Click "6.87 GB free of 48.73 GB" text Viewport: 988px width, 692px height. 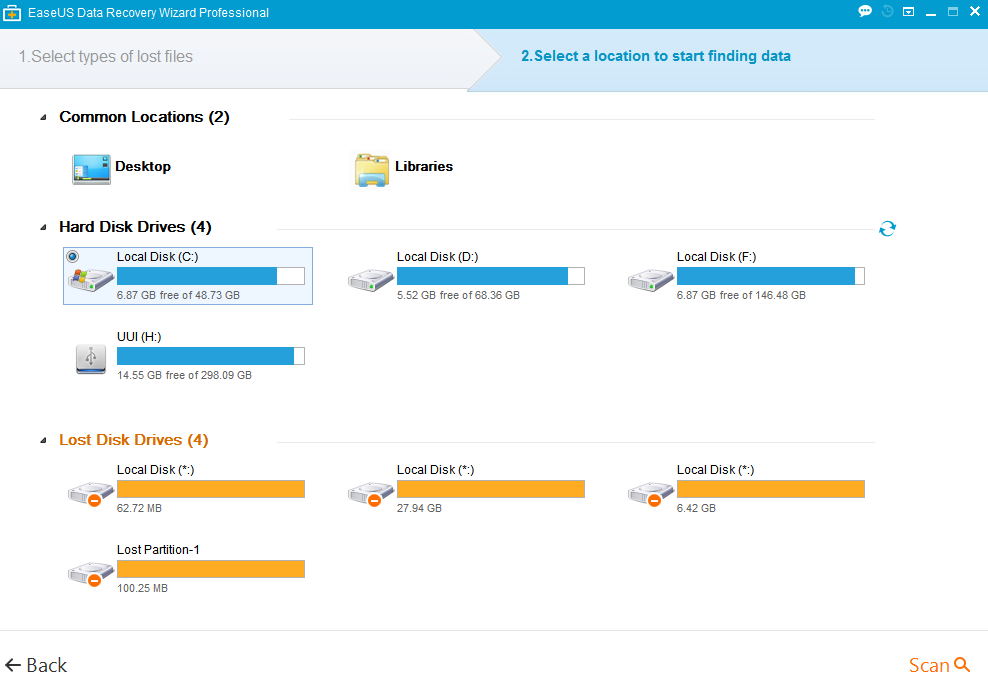coord(178,295)
